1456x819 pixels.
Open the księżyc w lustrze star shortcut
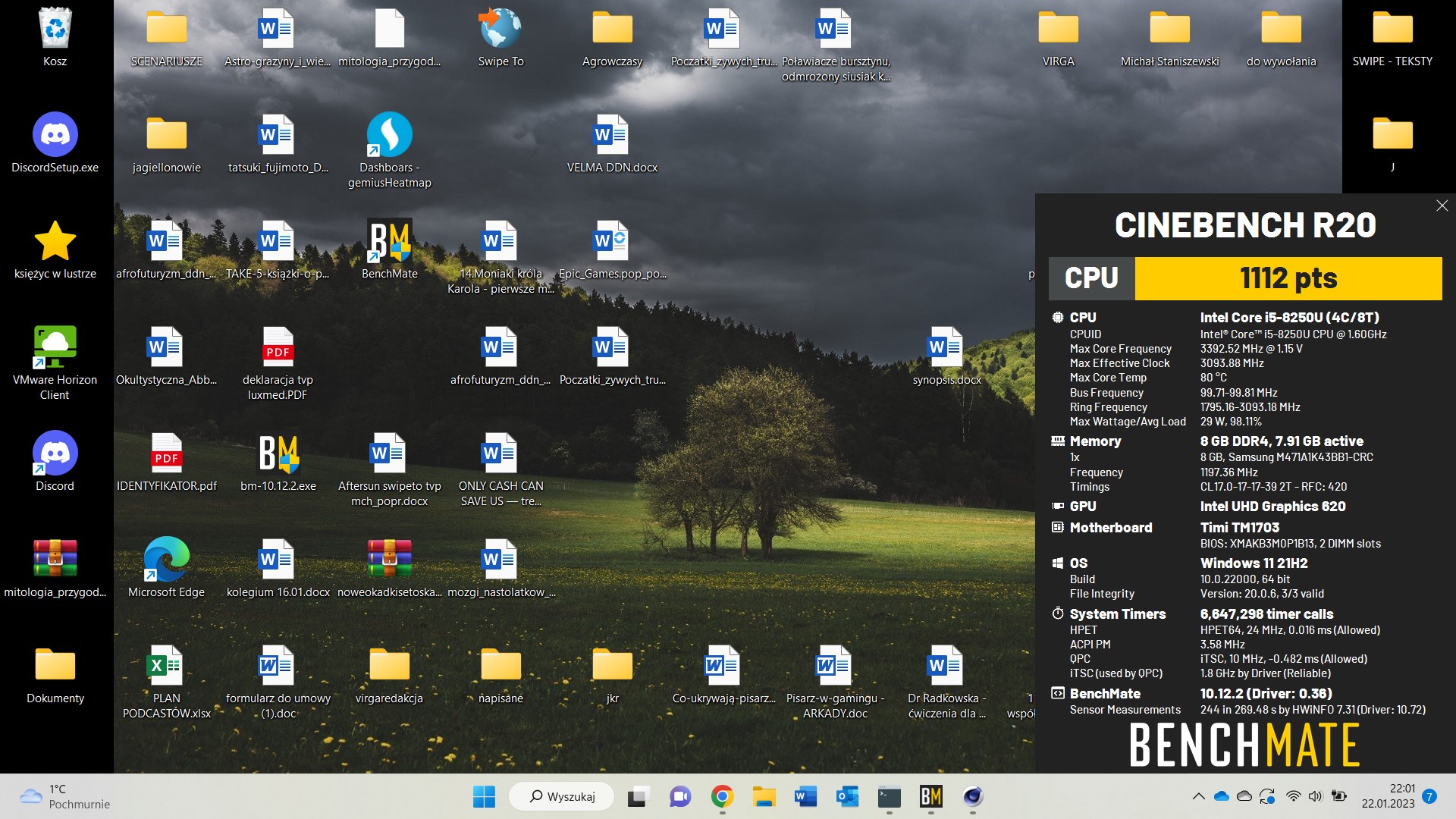click(55, 240)
